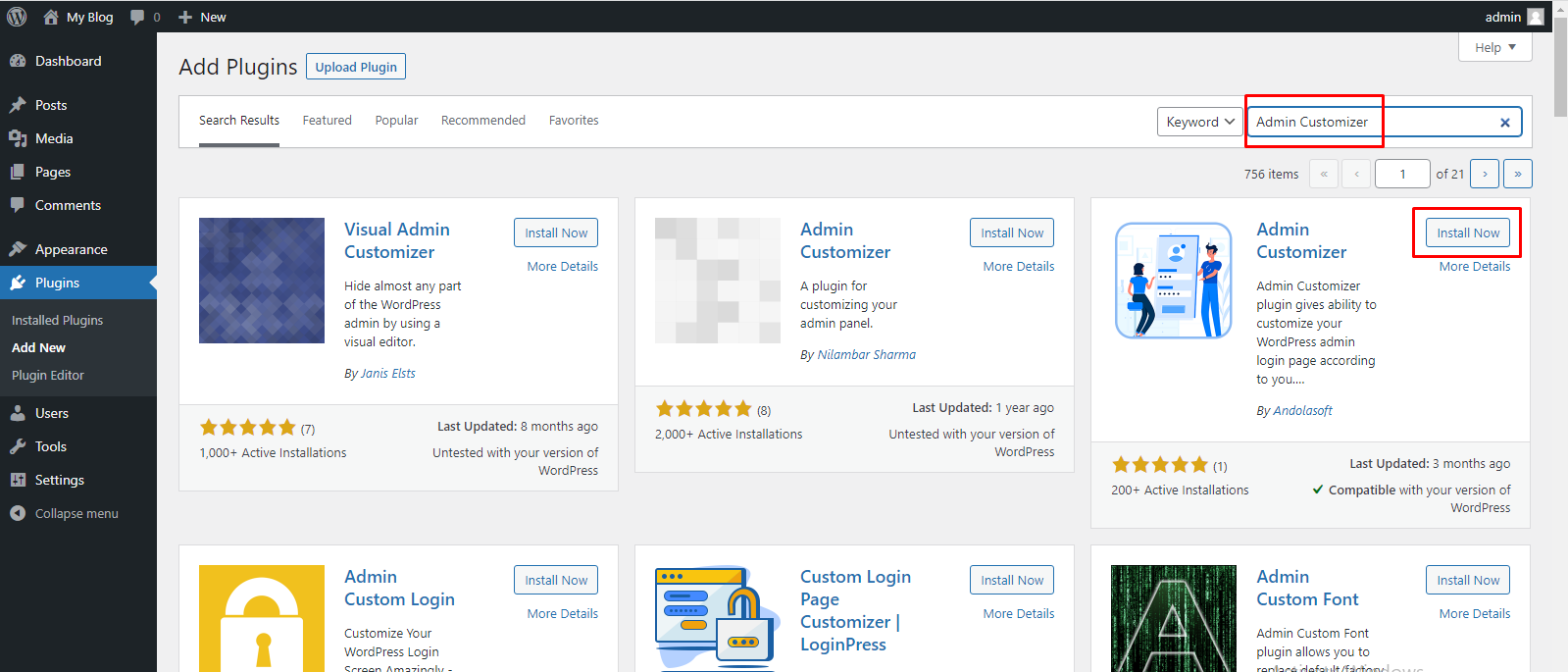Open Media library in sidebar
The width and height of the screenshot is (1568, 672).
pyautogui.click(x=54, y=138)
